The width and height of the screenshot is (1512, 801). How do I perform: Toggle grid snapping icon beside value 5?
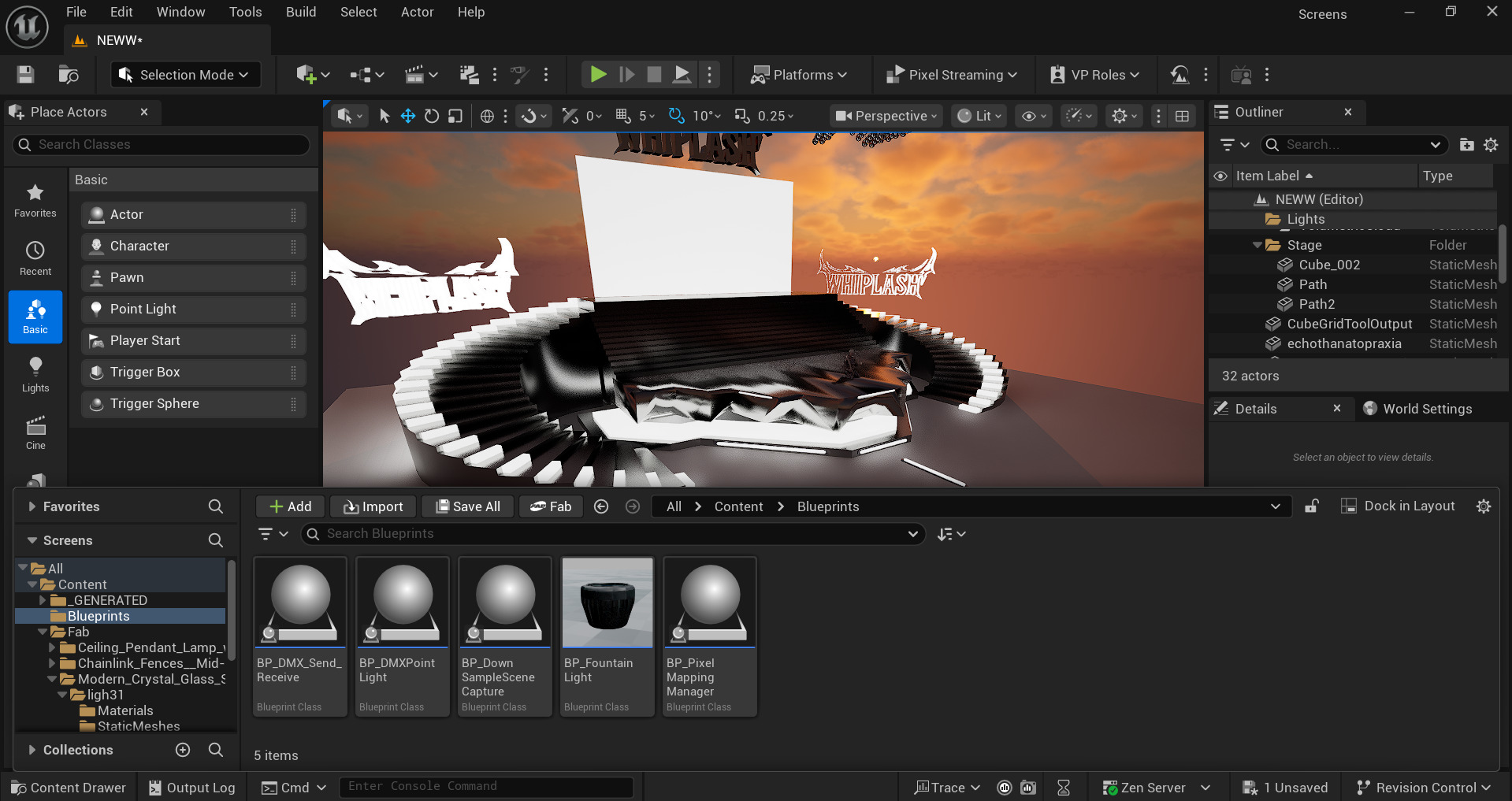(x=623, y=116)
